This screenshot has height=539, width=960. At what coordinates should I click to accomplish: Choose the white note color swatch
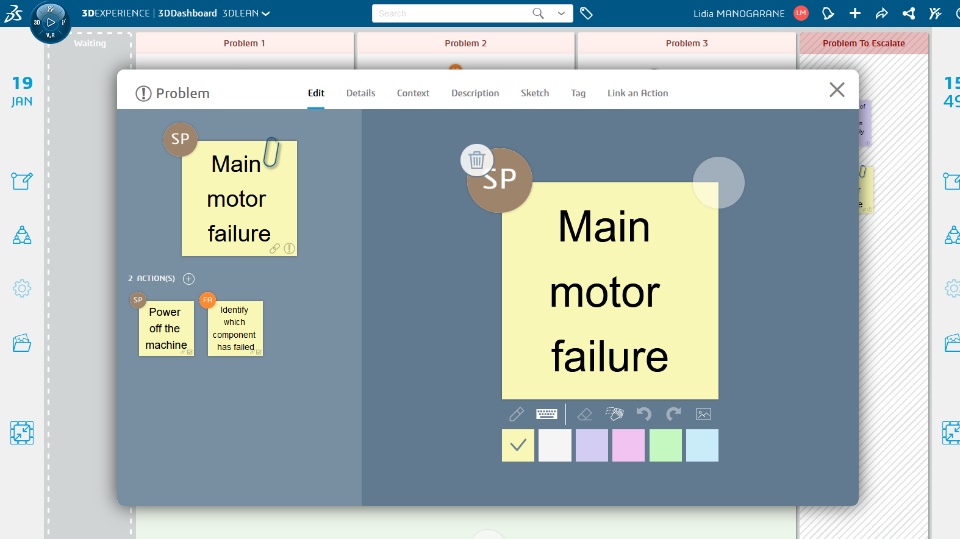click(555, 445)
